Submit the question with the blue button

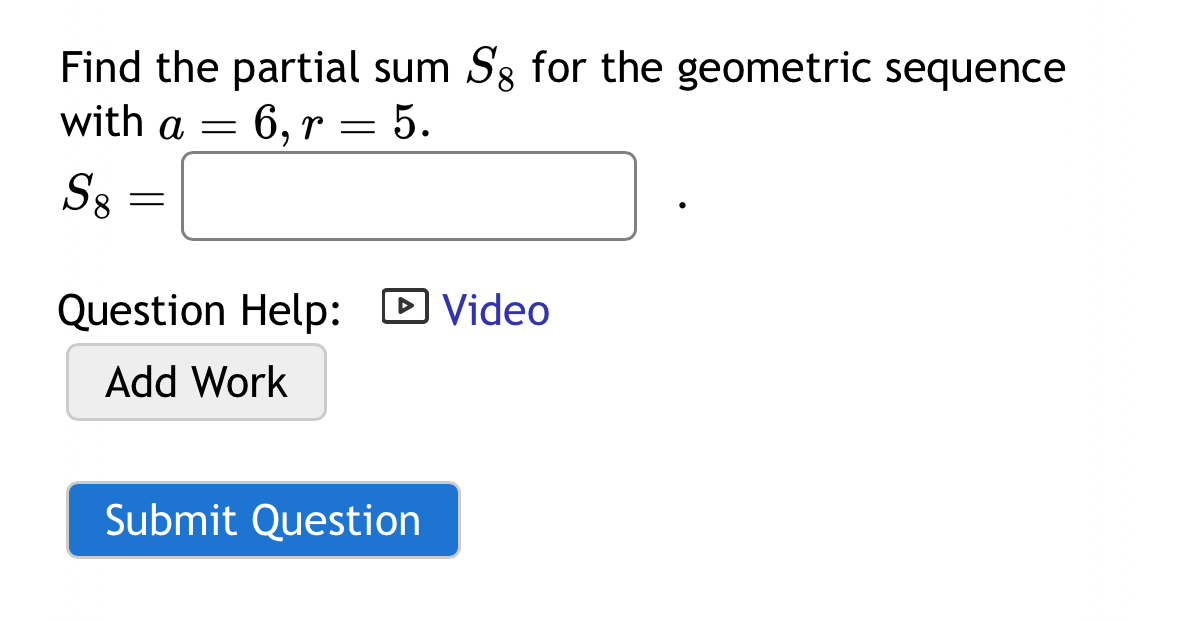[x=263, y=520]
